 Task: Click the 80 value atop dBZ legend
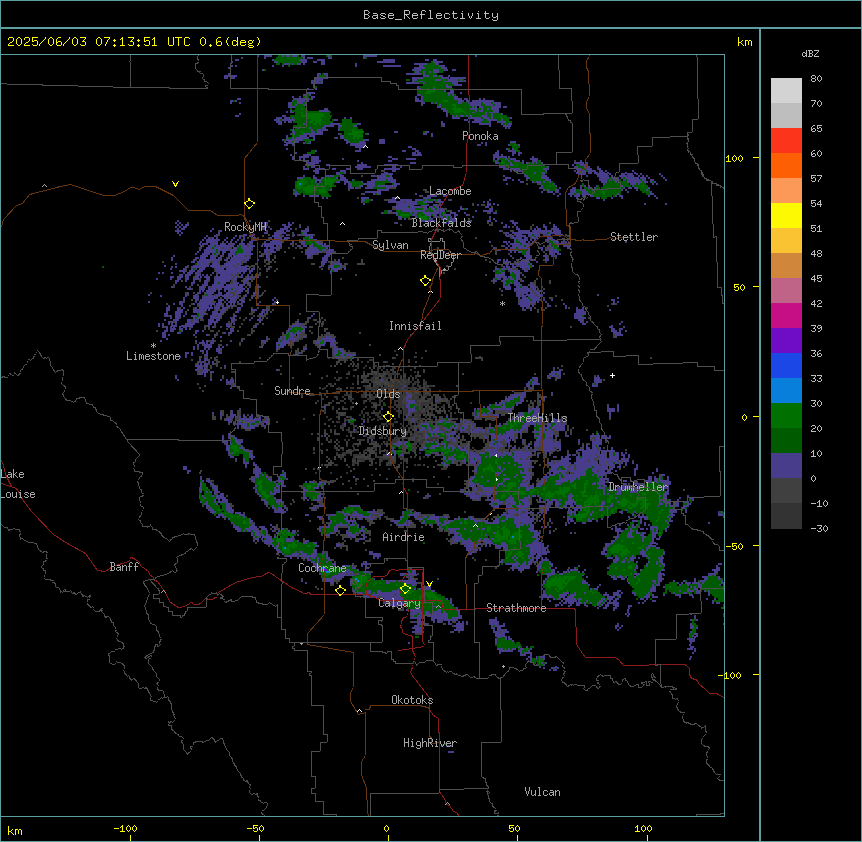coord(816,79)
